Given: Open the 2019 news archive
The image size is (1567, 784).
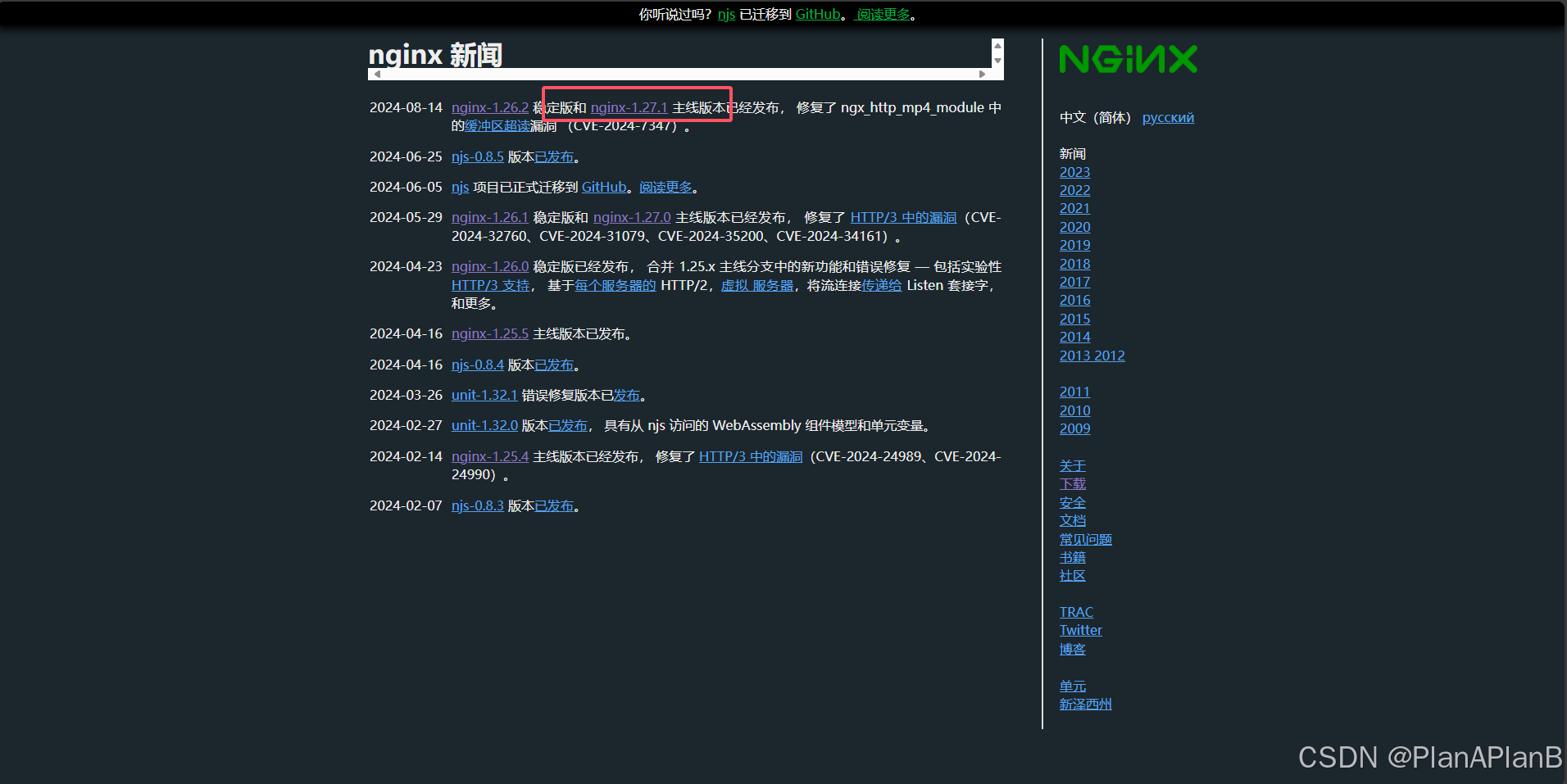Looking at the screenshot, I should [x=1074, y=246].
